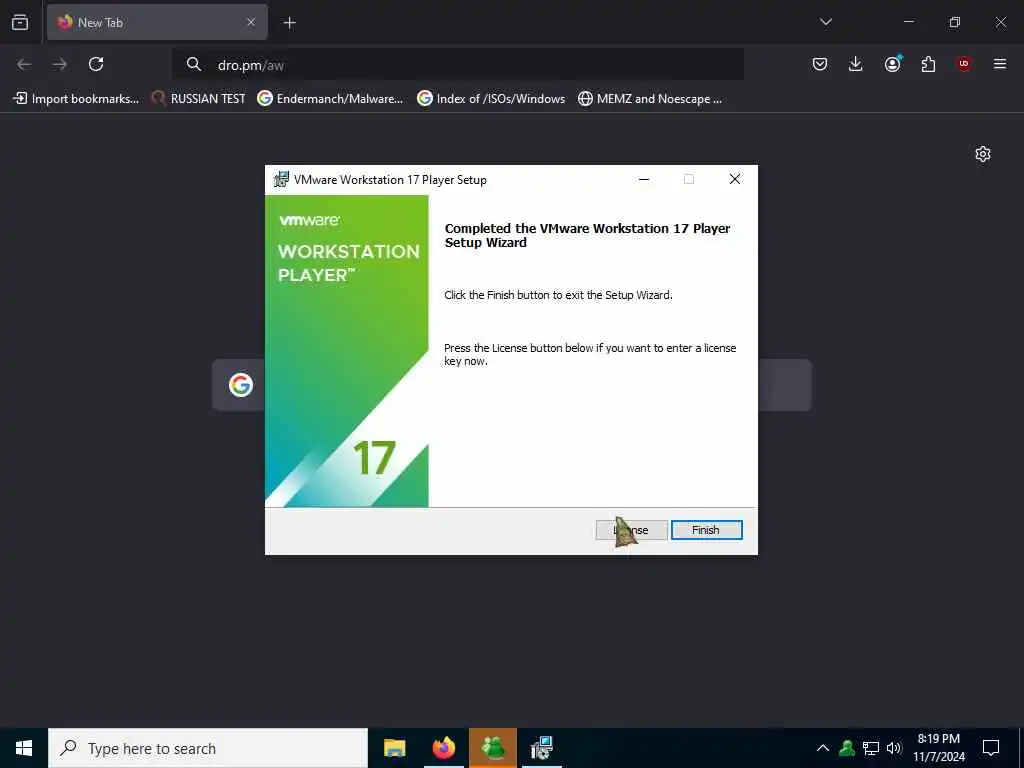
Task: Click Firefox icon on the taskbar
Action: pyautogui.click(x=443, y=748)
